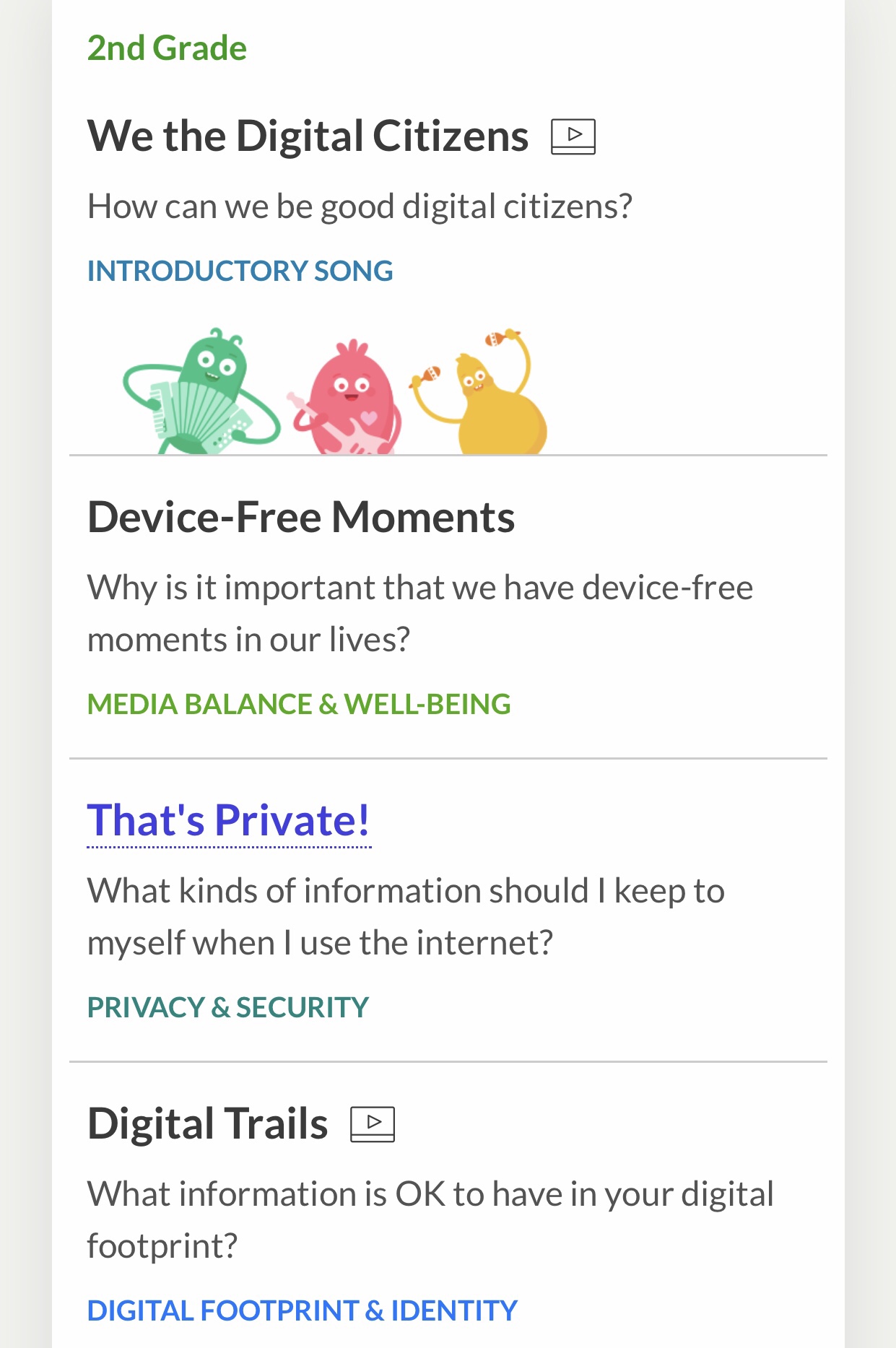The width and height of the screenshot is (896, 1348).
Task: Select DIGITAL FOOTPRINT & IDENTITY category label
Action: 302,1310
